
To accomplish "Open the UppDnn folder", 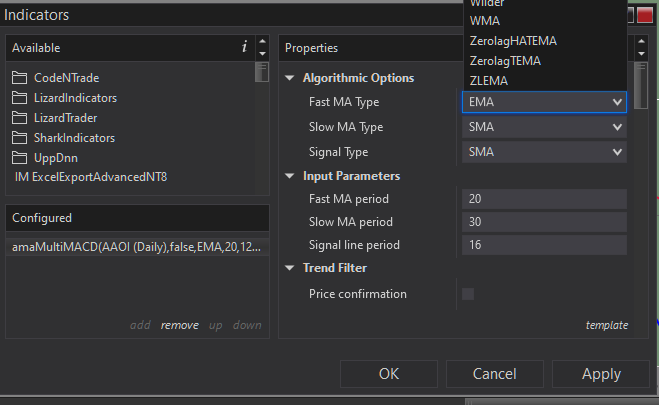I will pyautogui.click(x=45, y=158).
